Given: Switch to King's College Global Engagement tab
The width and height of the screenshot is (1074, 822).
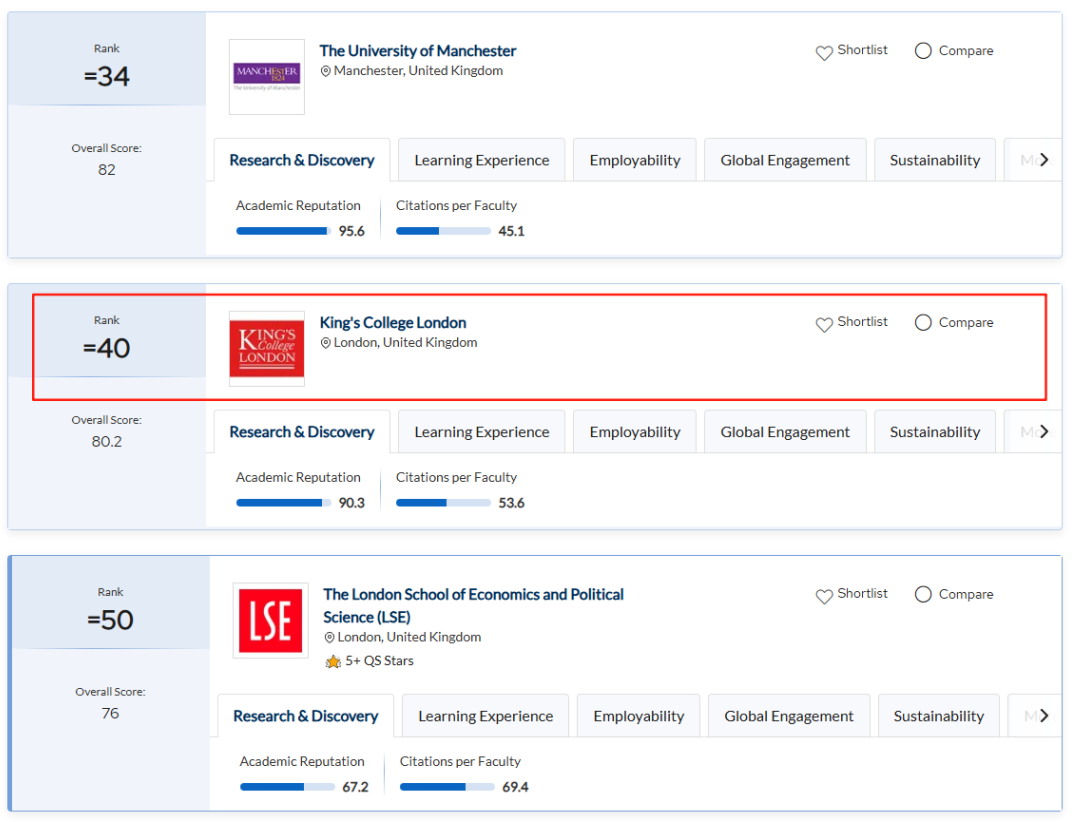Looking at the screenshot, I should click(x=785, y=432).
